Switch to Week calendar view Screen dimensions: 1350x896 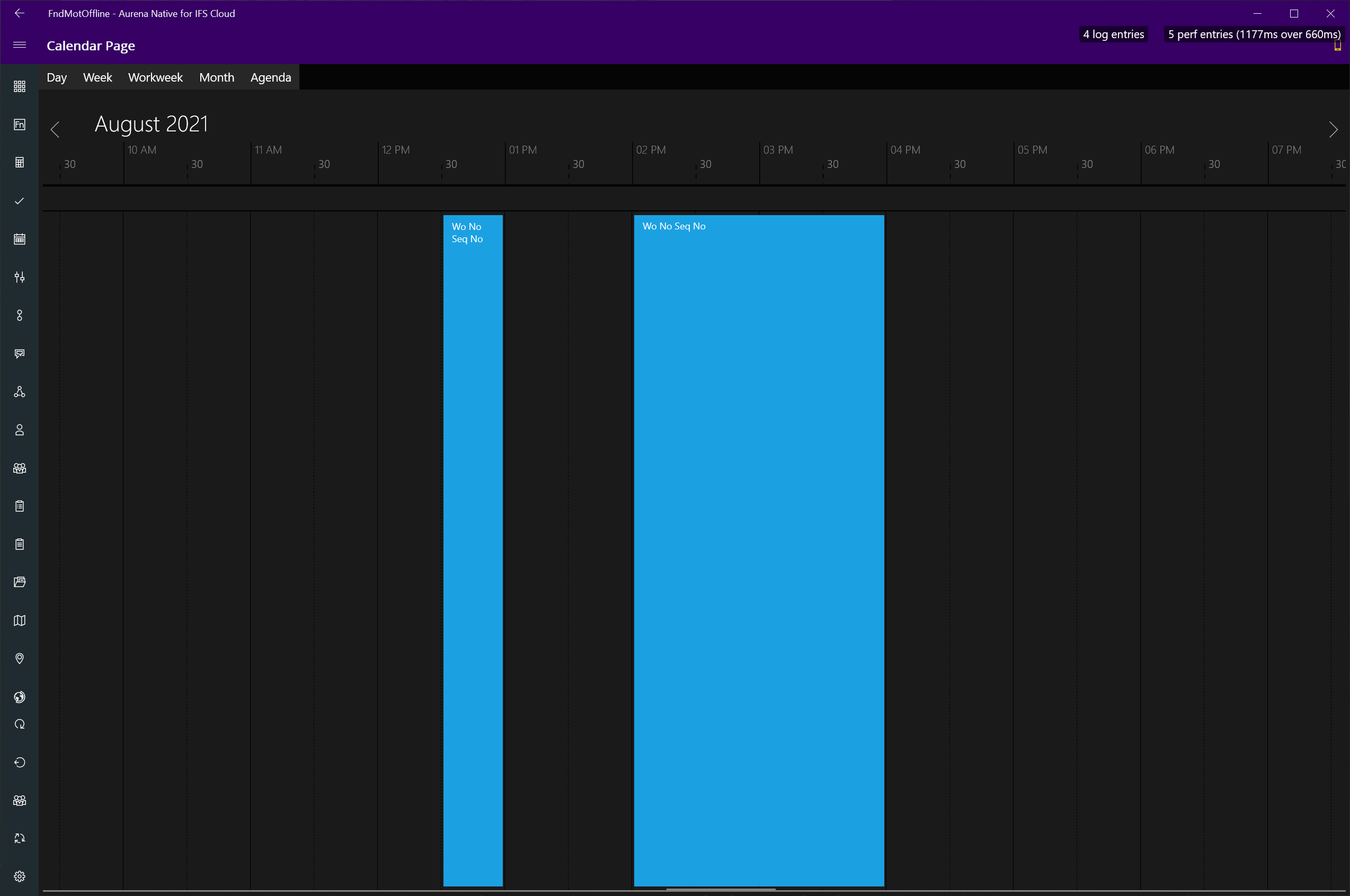click(97, 77)
